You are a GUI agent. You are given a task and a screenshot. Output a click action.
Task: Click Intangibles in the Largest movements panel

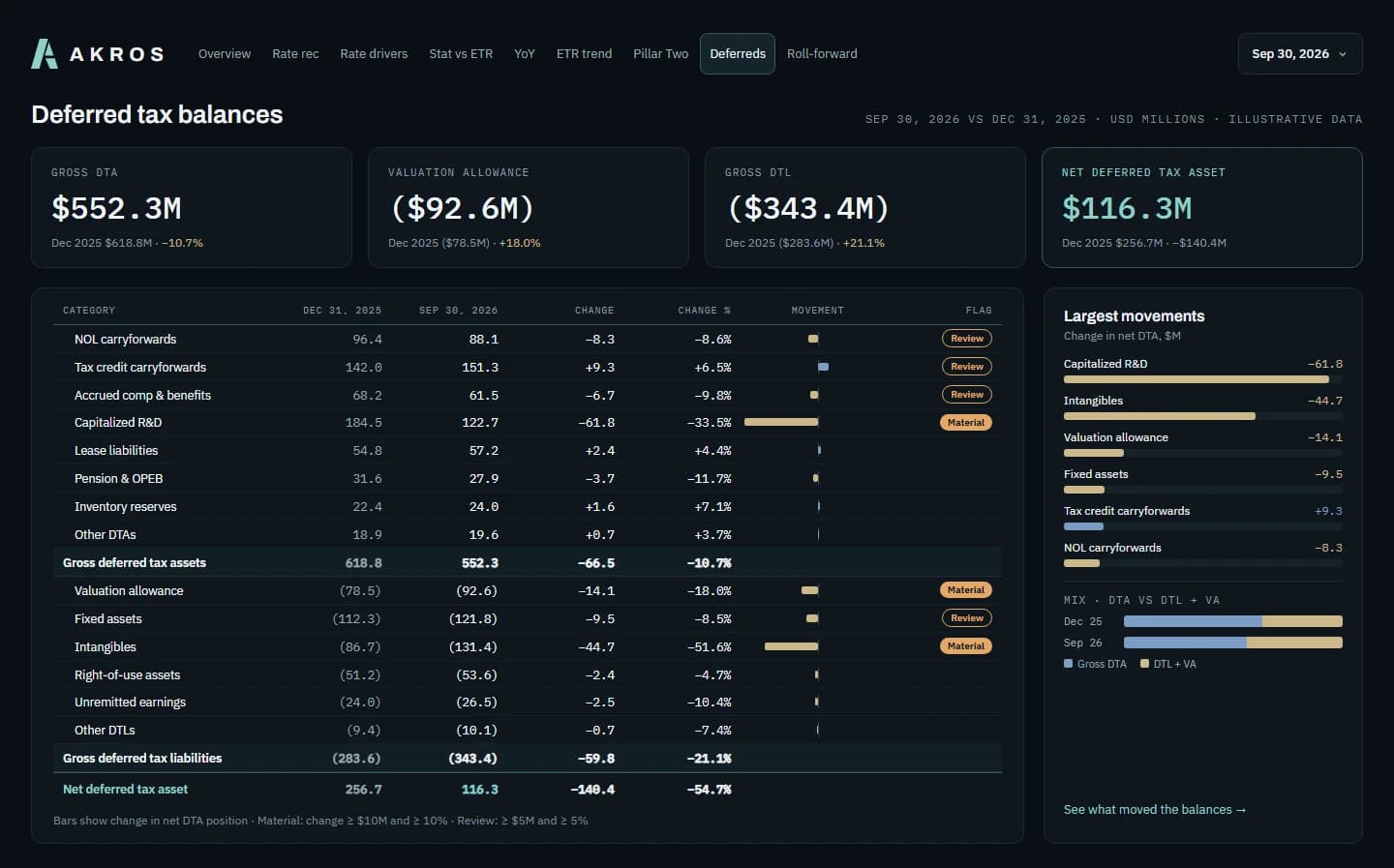(1094, 401)
